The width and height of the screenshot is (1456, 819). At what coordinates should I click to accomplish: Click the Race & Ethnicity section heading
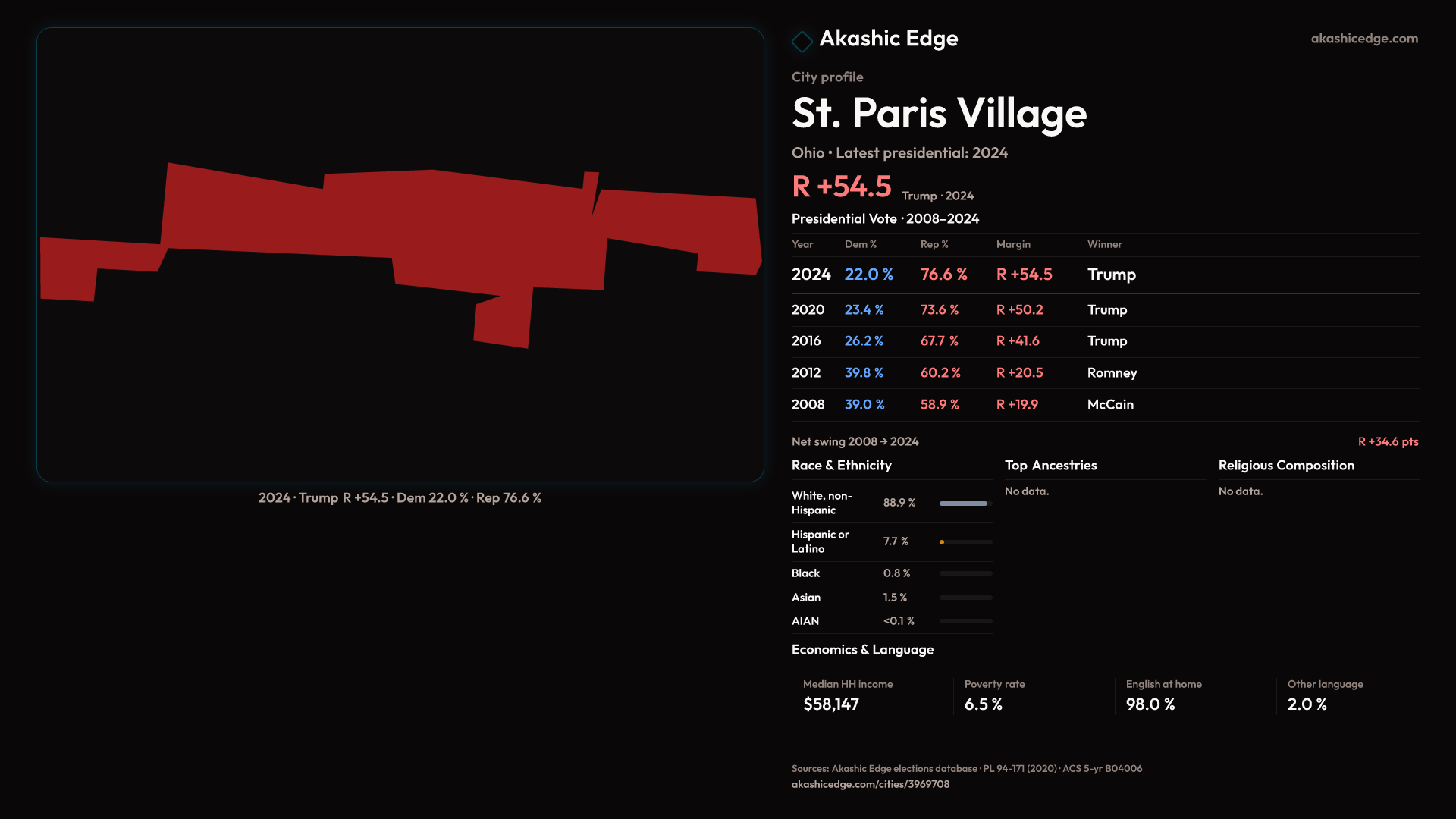pyautogui.click(x=841, y=466)
